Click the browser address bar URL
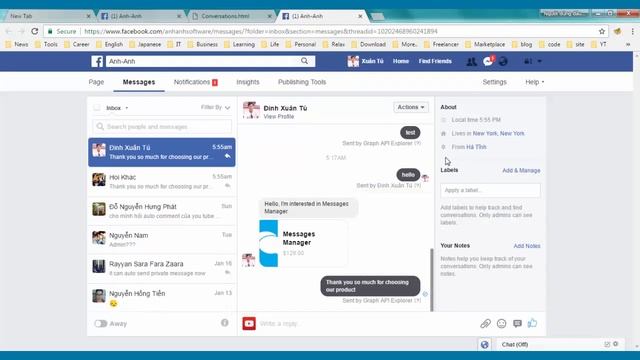 [260, 31]
